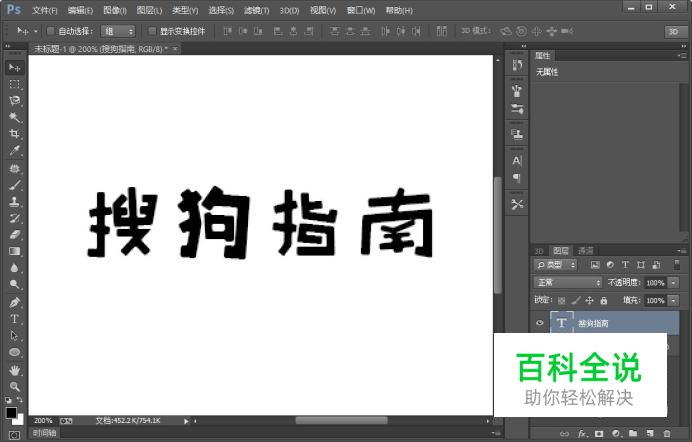Open the 类型 layer filter dropdown
Screen dimensions: 692x442
(x=556, y=265)
